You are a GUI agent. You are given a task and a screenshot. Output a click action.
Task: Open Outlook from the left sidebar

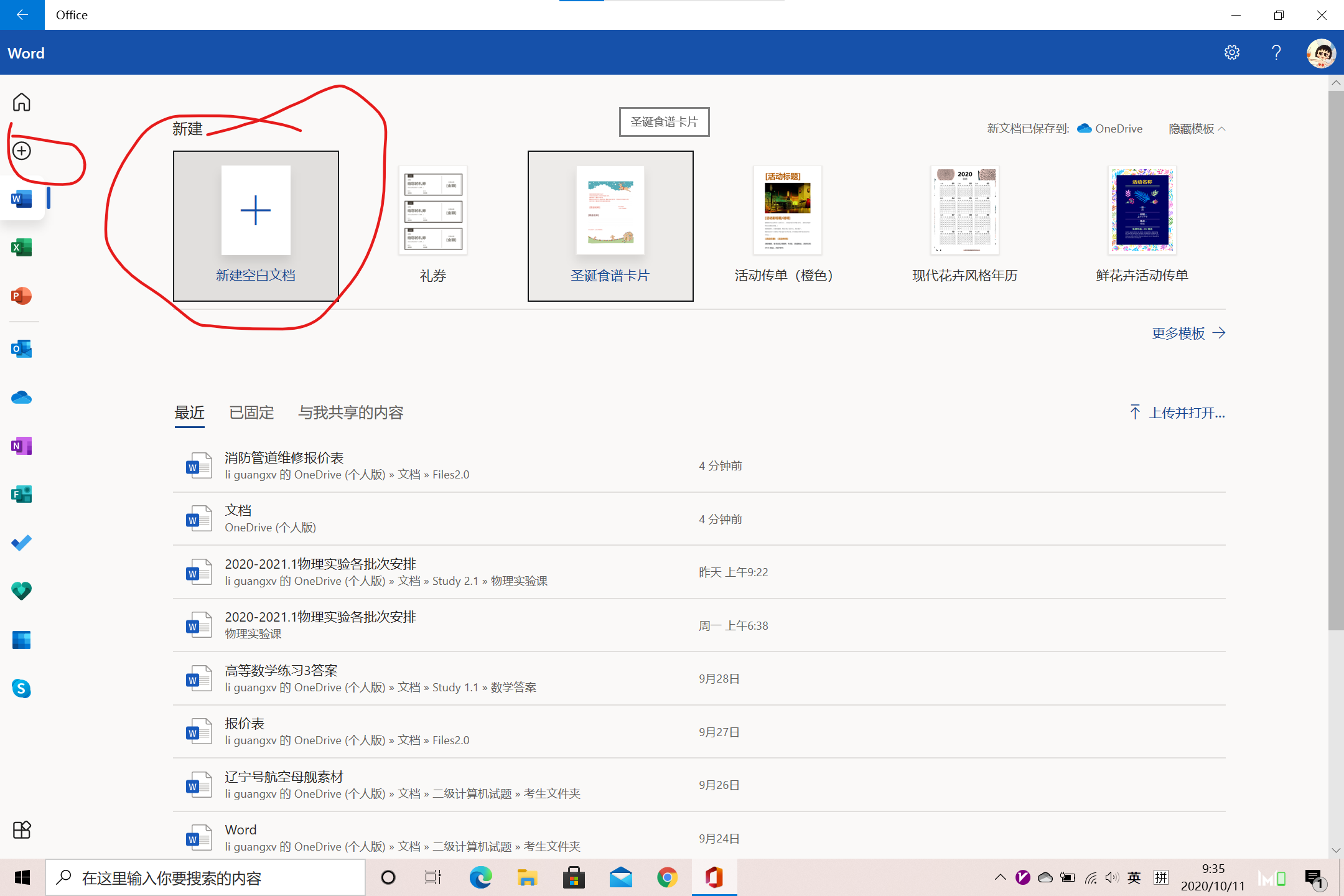pyautogui.click(x=21, y=348)
